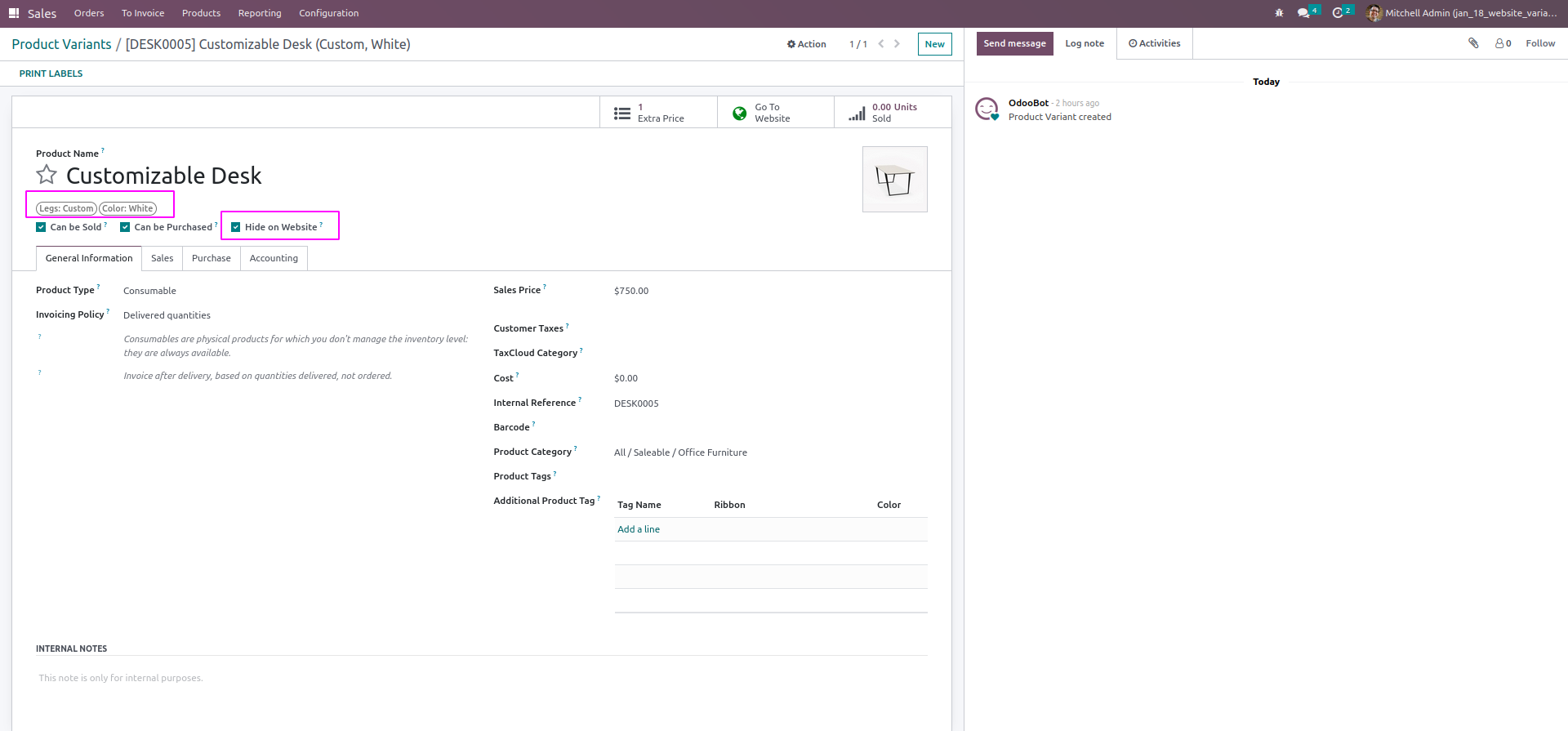Click the Ribbon column header

coord(729,505)
